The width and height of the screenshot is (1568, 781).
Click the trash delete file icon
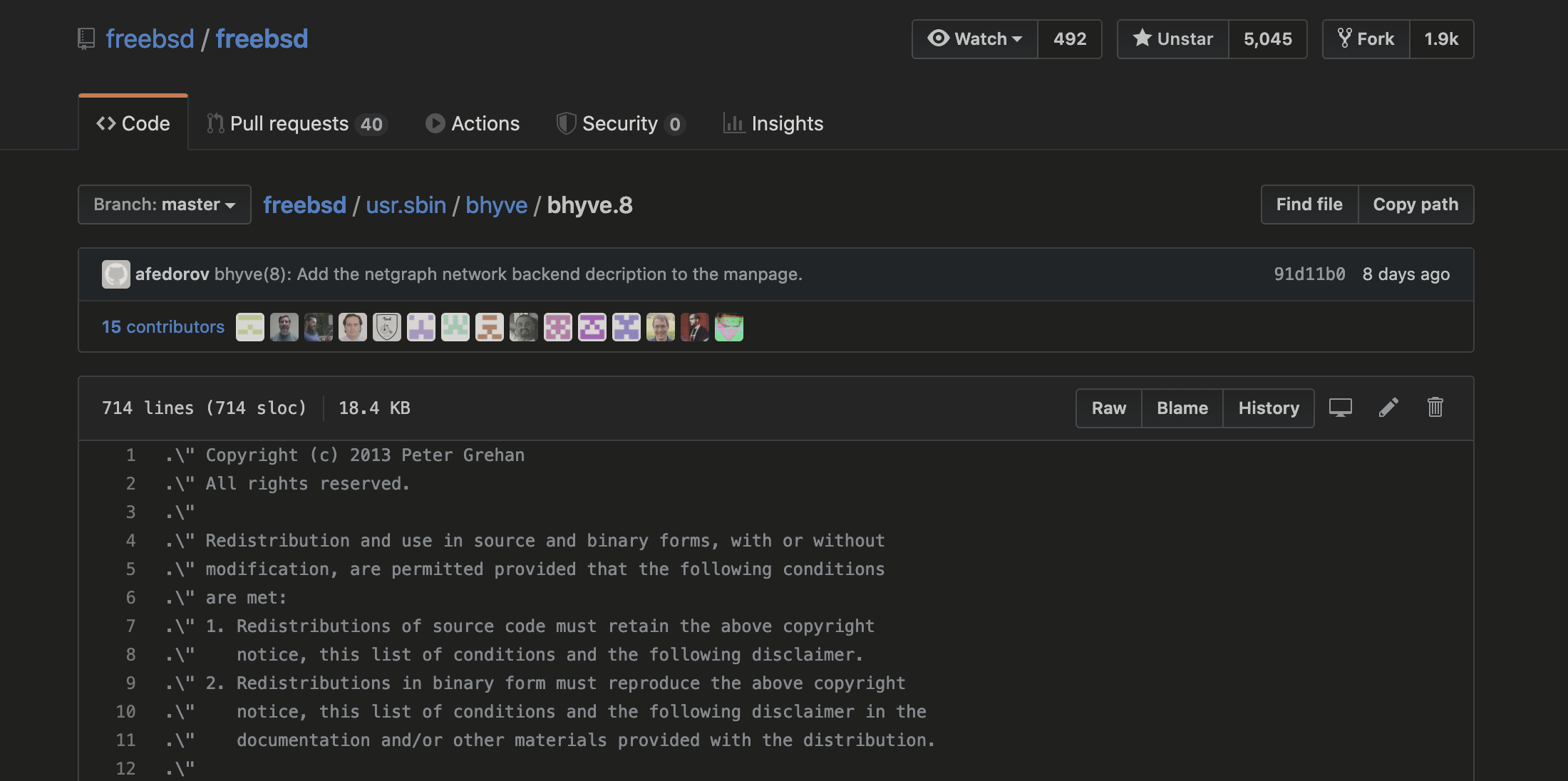[x=1435, y=408]
